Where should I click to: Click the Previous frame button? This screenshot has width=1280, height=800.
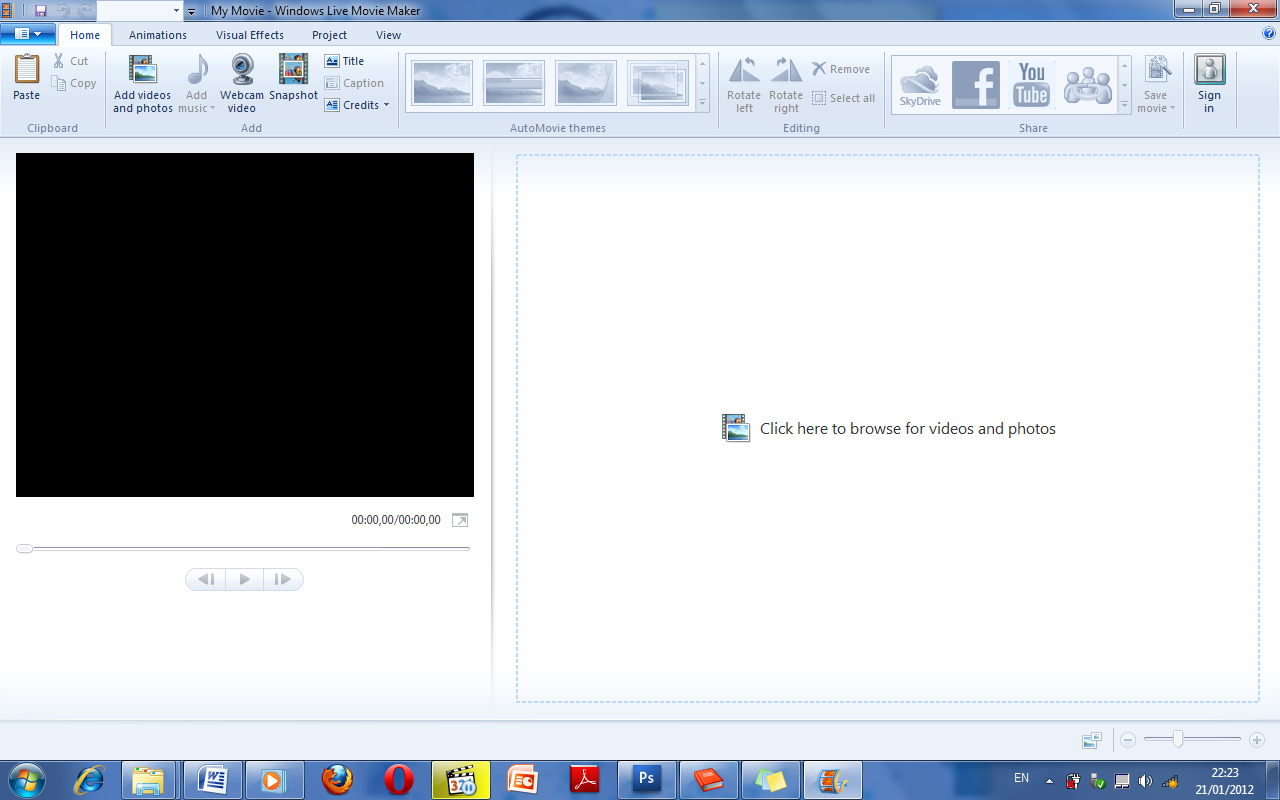[x=206, y=579]
